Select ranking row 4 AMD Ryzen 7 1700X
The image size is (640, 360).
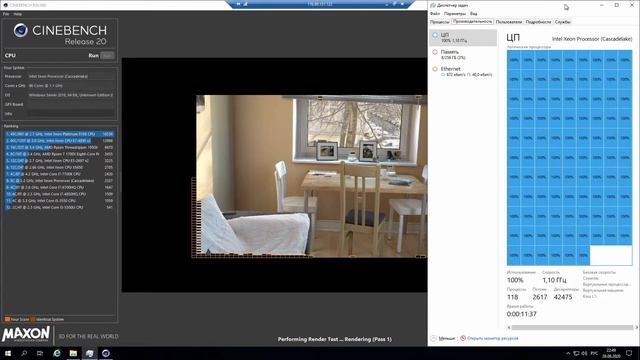(59, 154)
